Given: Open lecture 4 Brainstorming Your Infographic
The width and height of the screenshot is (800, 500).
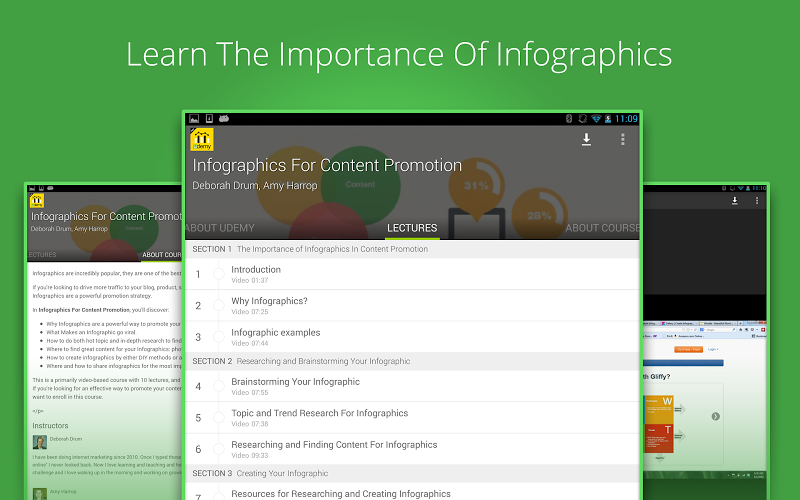Looking at the screenshot, I should click(412, 386).
